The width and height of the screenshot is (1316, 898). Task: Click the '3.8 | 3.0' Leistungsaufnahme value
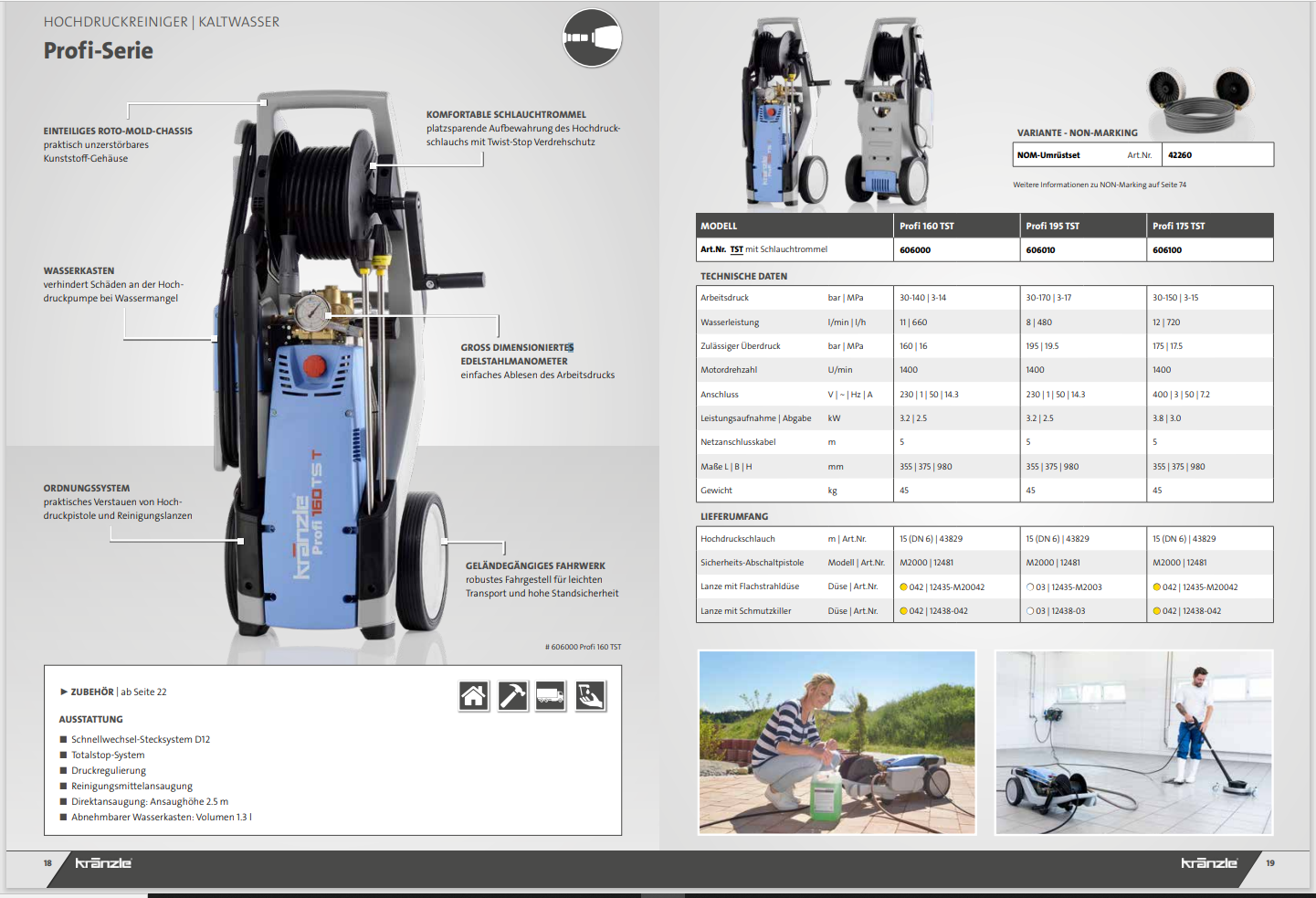[x=1166, y=418]
